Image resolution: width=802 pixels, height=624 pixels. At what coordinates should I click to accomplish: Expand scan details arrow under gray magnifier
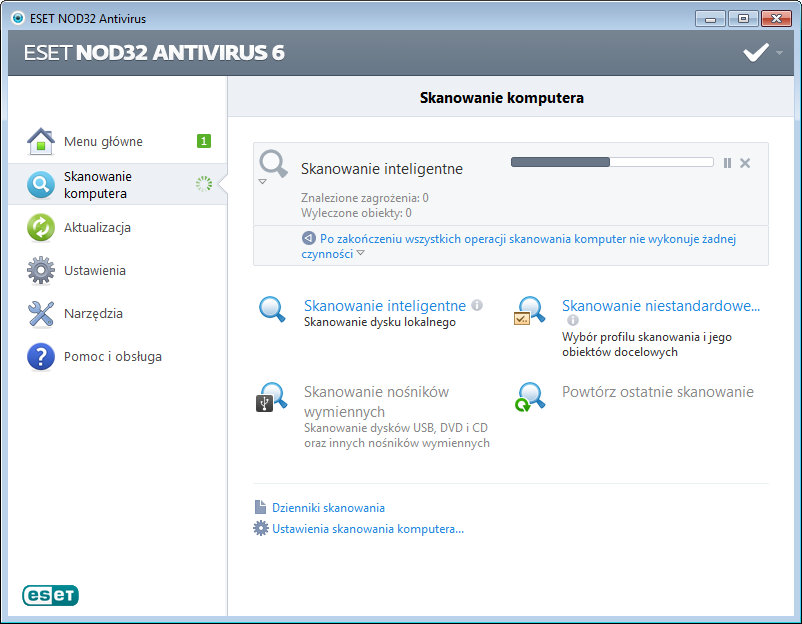click(x=262, y=182)
